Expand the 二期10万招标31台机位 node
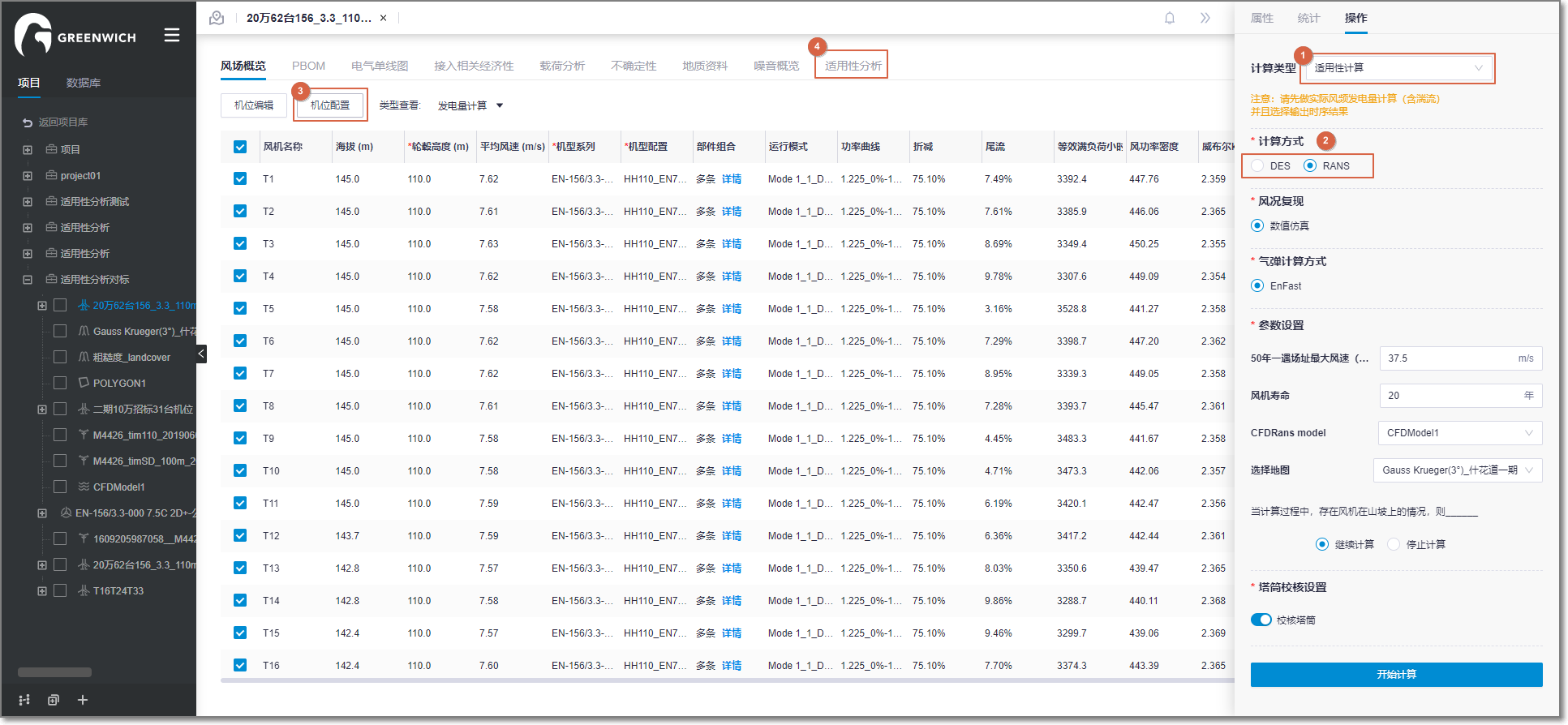This screenshot has width=1568, height=725. [42, 410]
